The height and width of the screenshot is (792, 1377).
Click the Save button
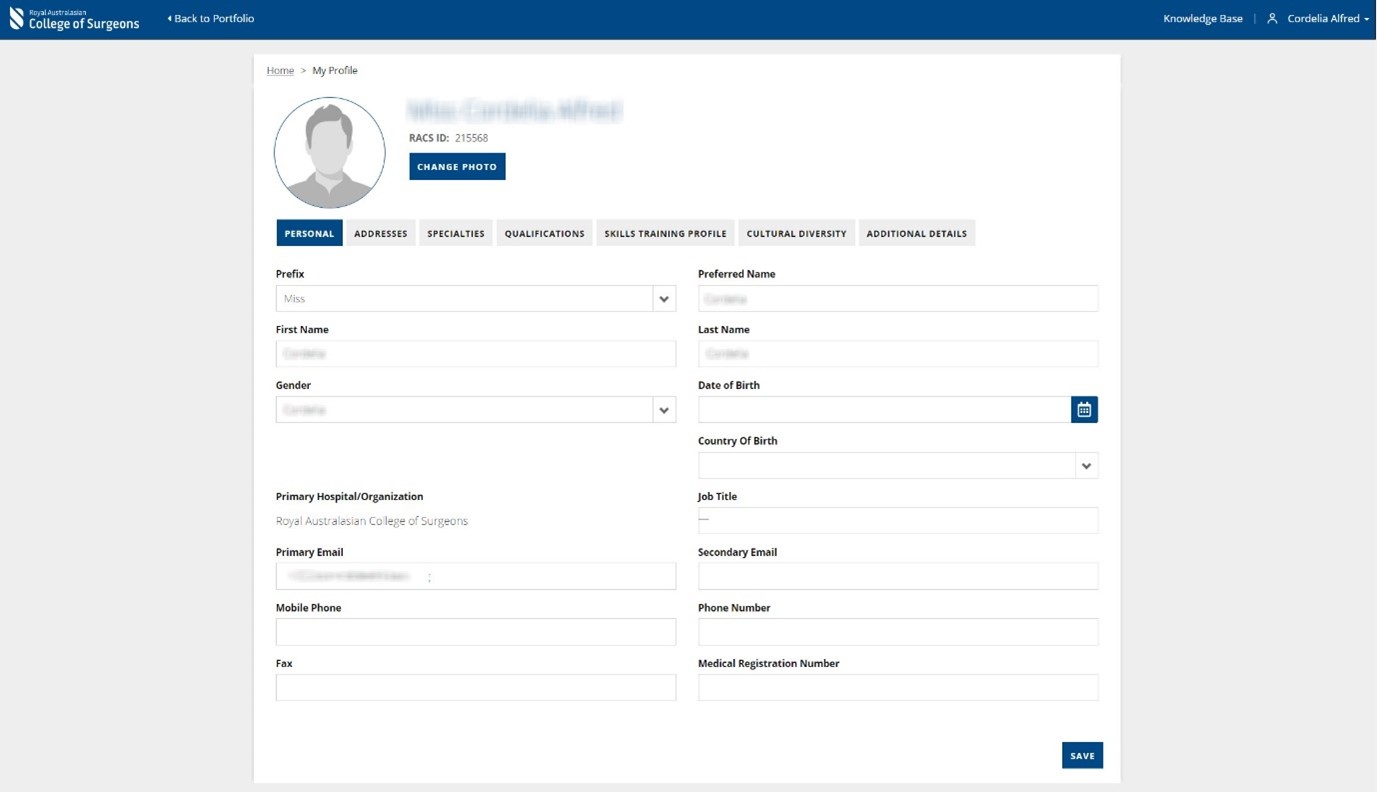[1082, 755]
